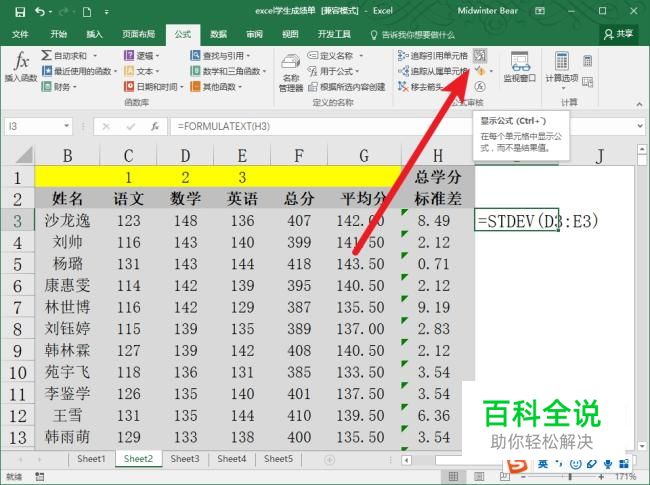Image resolution: width=650 pixels, height=485 pixels.
Task: Open the 最近使用的函数 recently used list
Action: point(79,71)
